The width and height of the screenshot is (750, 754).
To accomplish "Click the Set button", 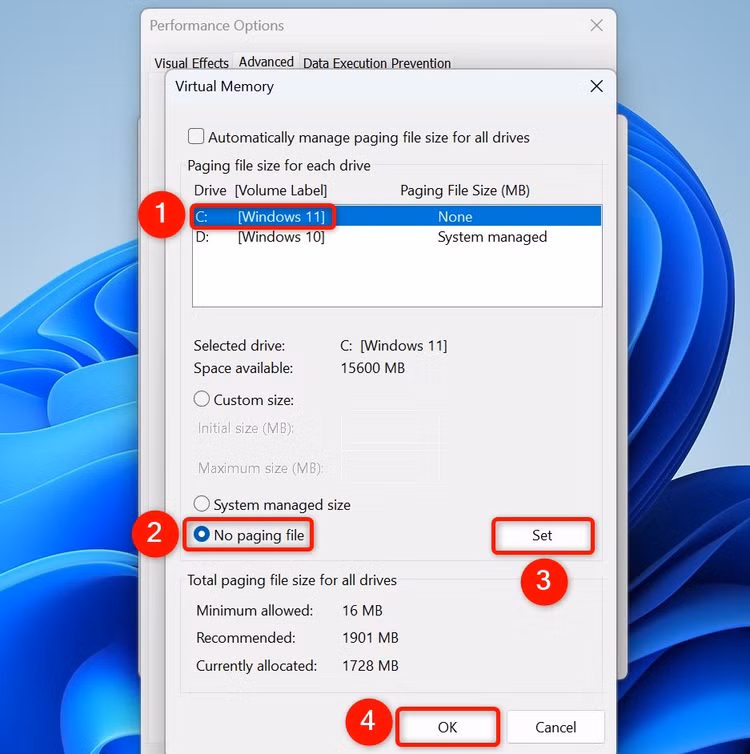I will tap(542, 536).
